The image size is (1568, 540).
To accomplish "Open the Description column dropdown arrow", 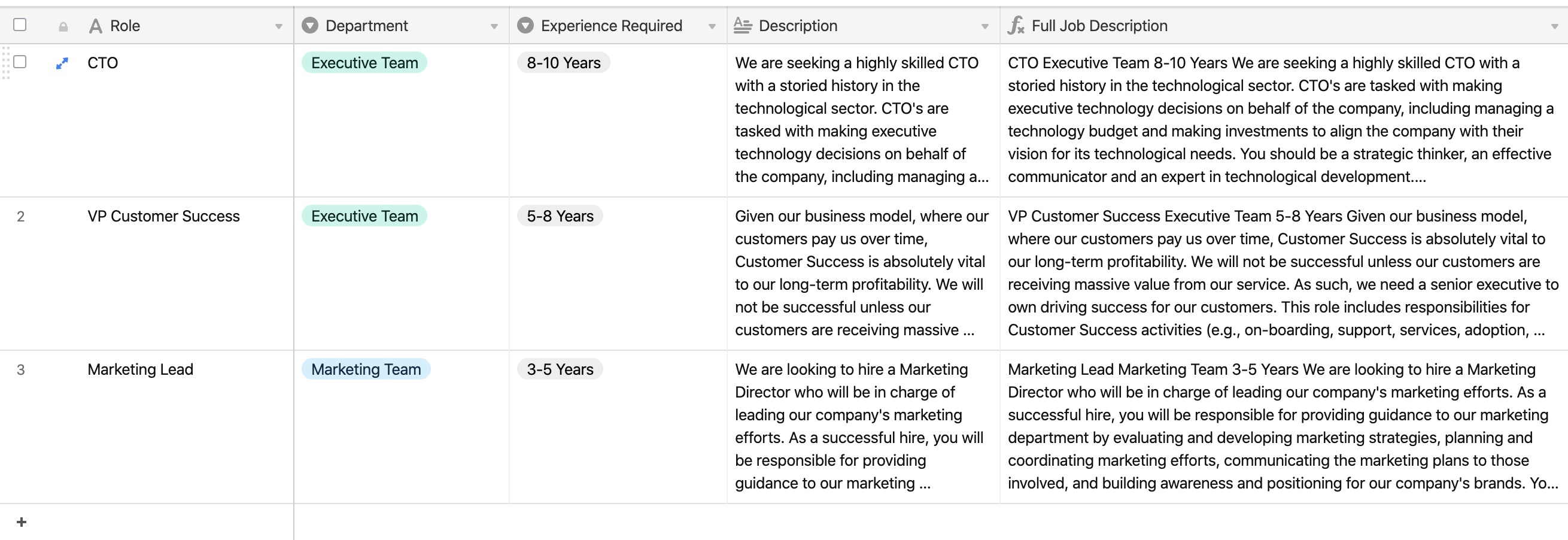I will (x=985, y=26).
